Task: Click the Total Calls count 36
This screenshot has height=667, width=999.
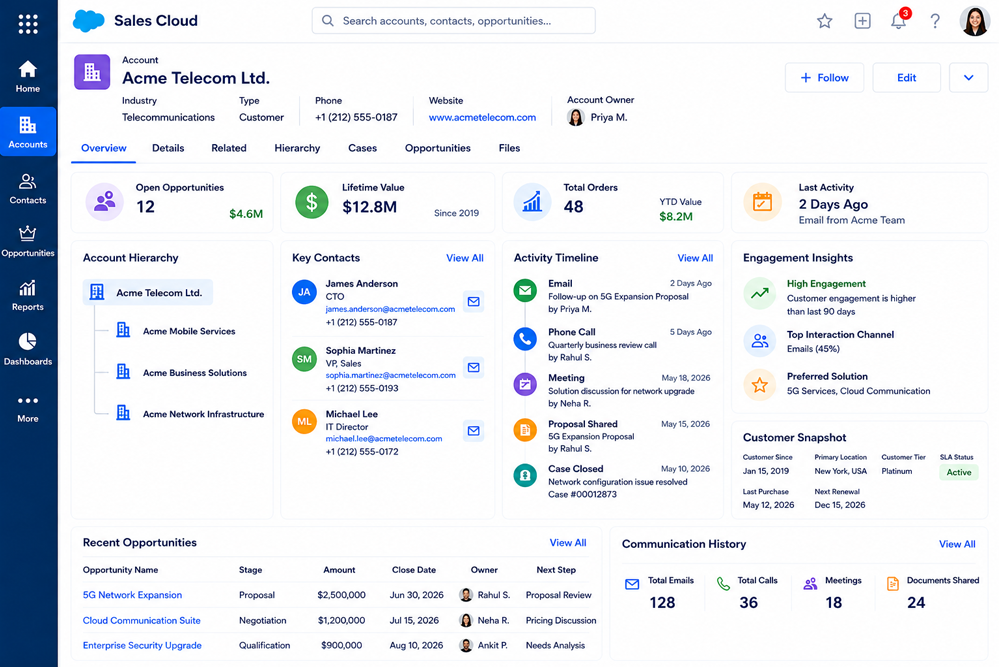Action: pyautogui.click(x=749, y=603)
